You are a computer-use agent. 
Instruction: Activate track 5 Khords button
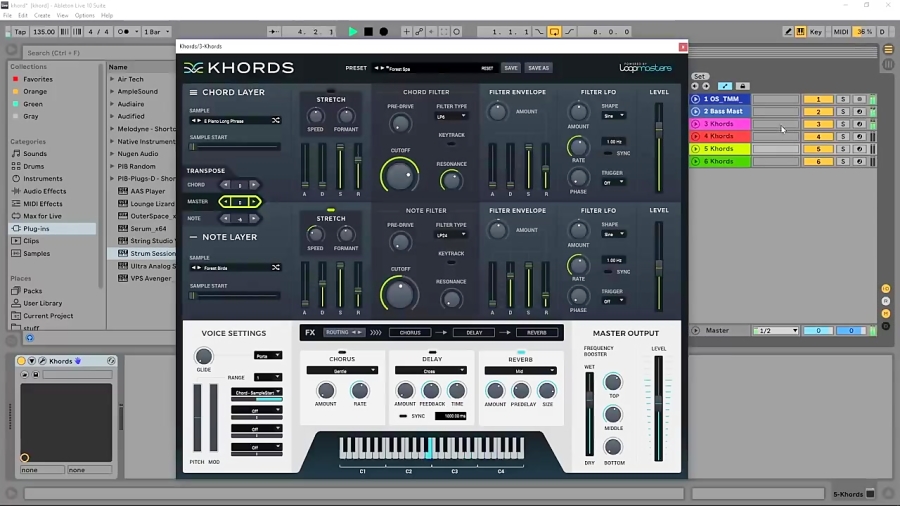818,149
